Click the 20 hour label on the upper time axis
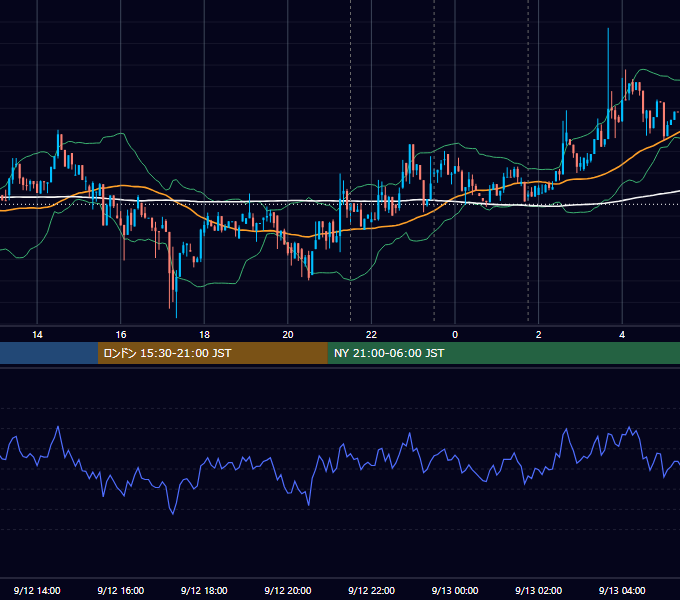The image size is (680, 600). pyautogui.click(x=288, y=335)
